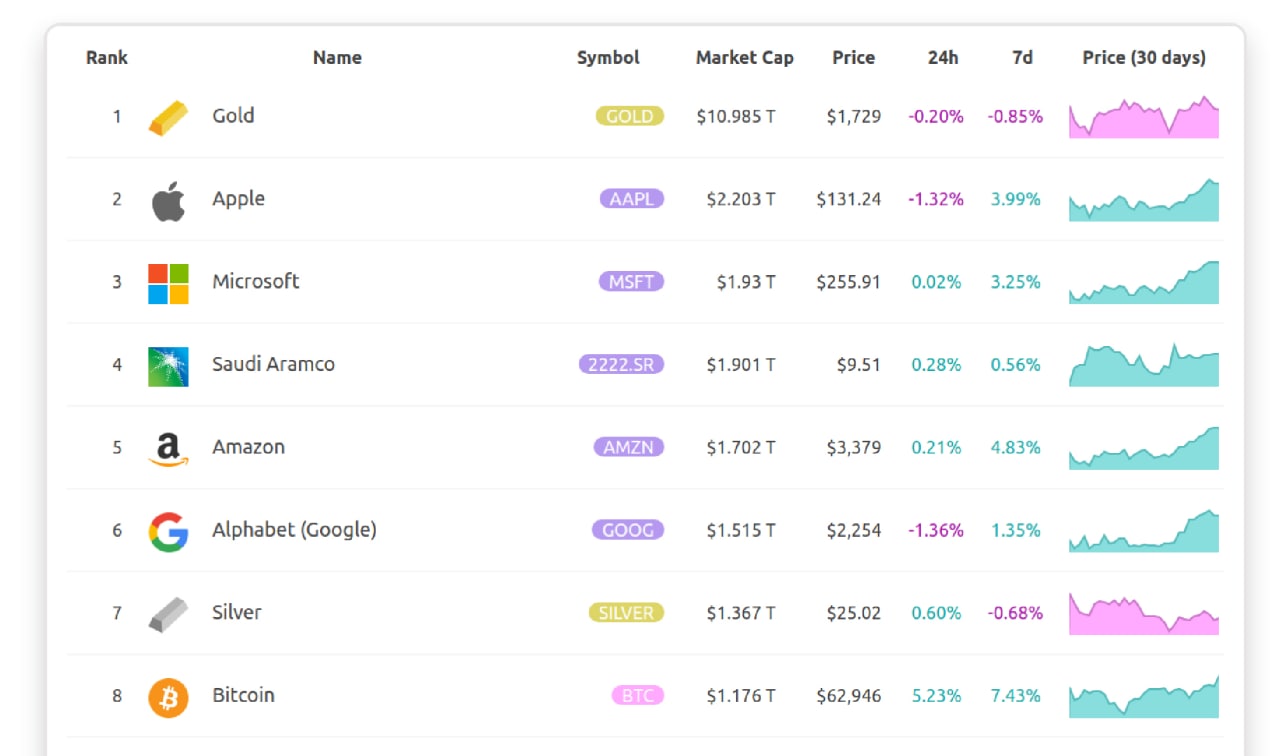Click Bitcoin market cap $1.176 T
The image size is (1280, 756).
coord(741,697)
